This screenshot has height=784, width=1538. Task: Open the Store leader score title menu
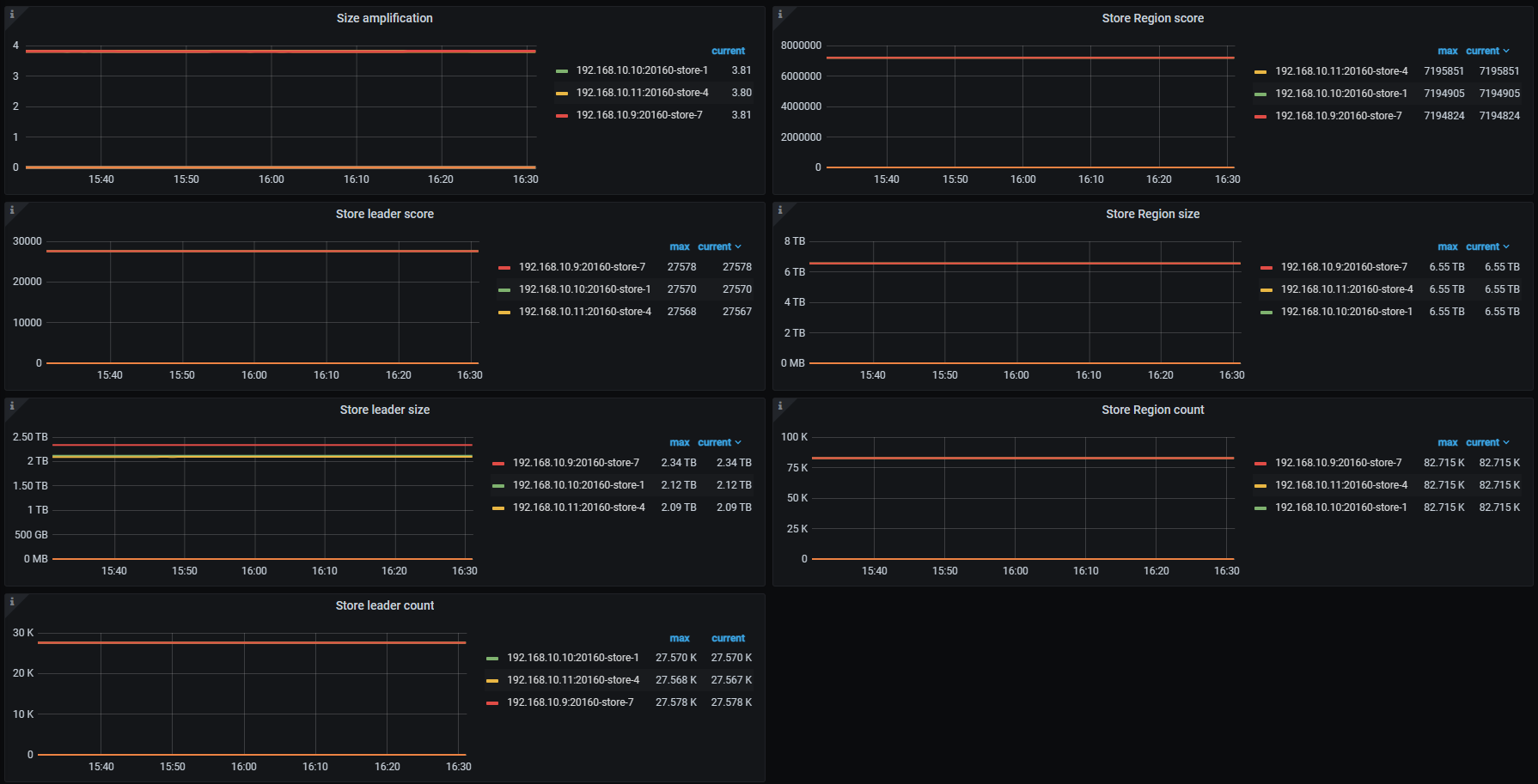pos(384,214)
